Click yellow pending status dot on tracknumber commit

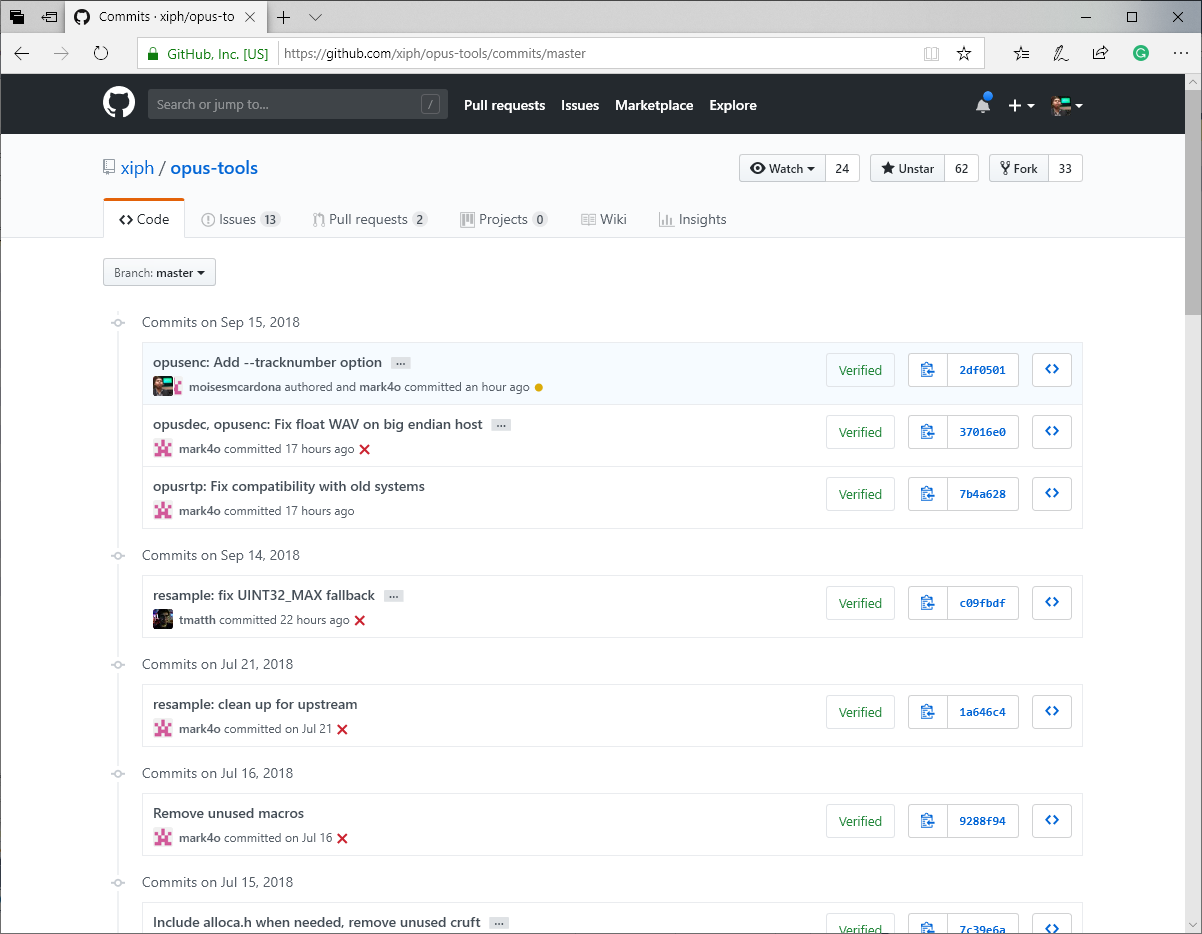pos(539,387)
